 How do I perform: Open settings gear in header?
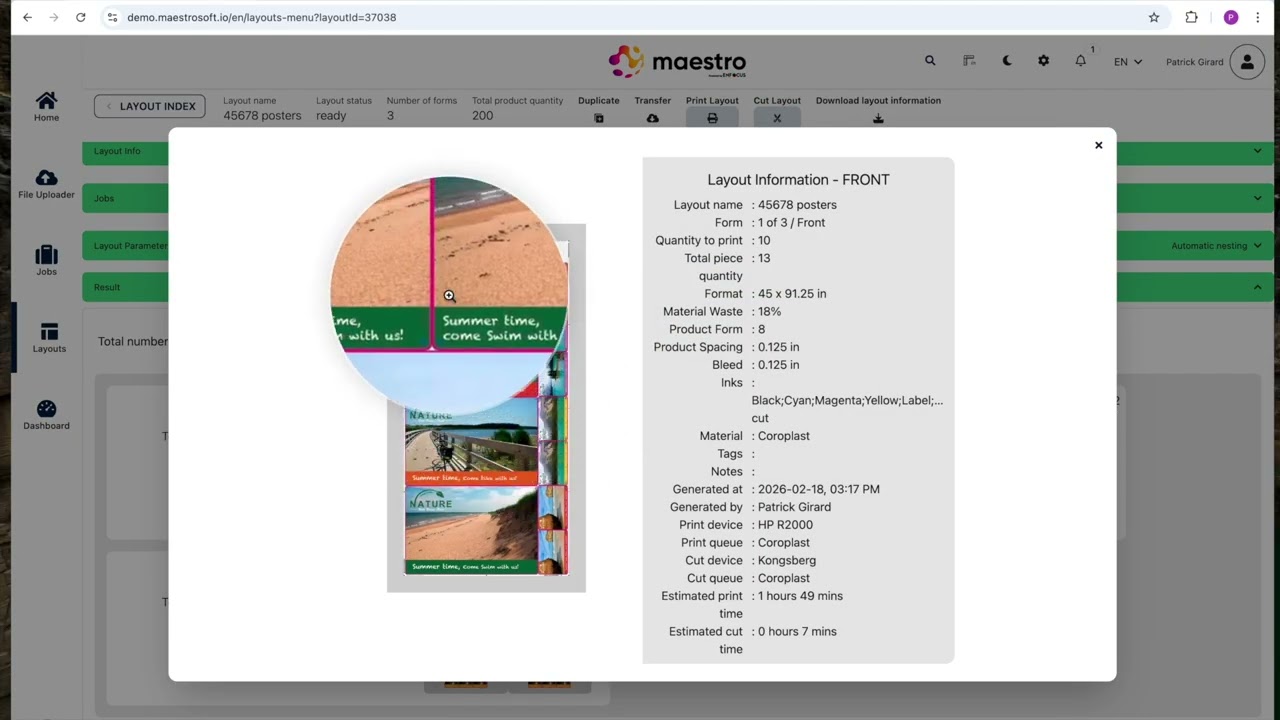pyautogui.click(x=1043, y=61)
